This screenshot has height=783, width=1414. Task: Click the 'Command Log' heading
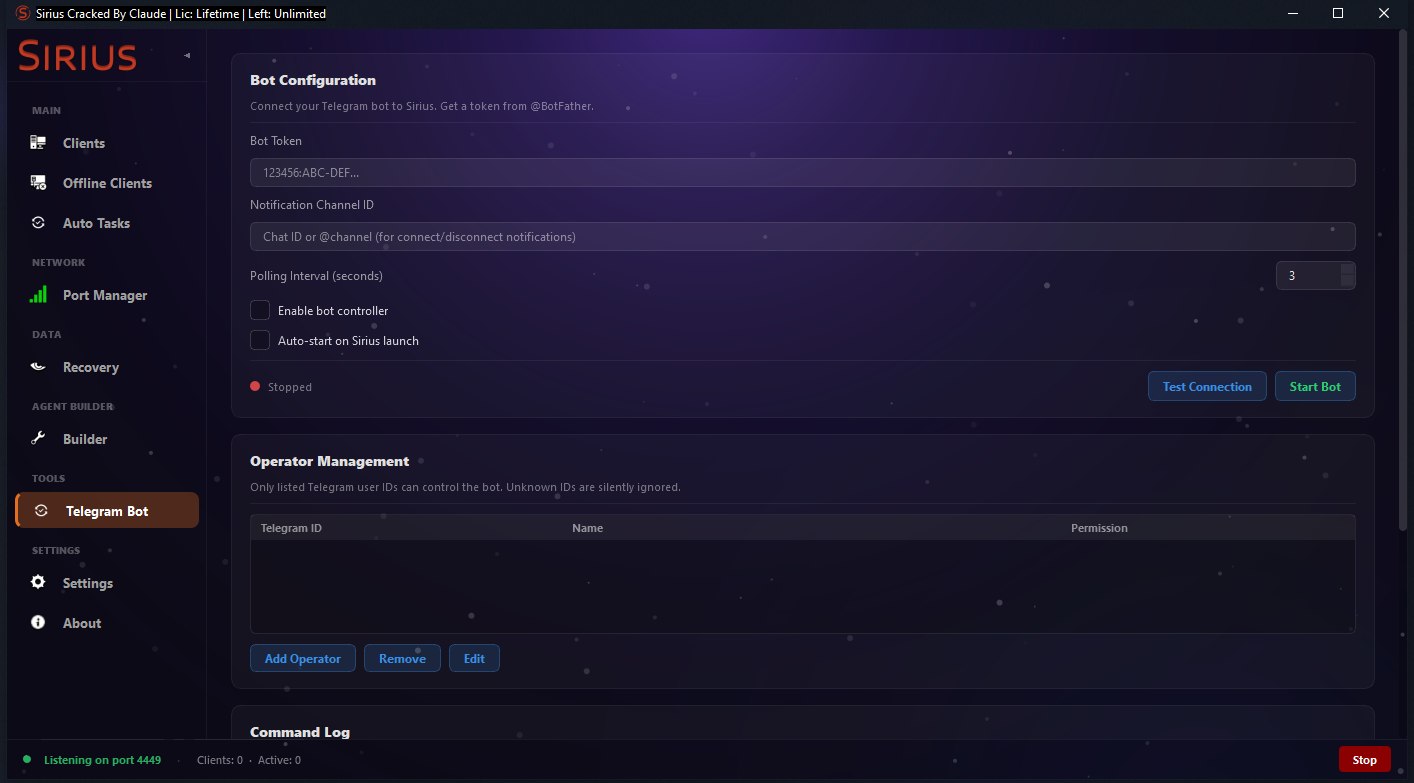[x=300, y=732]
